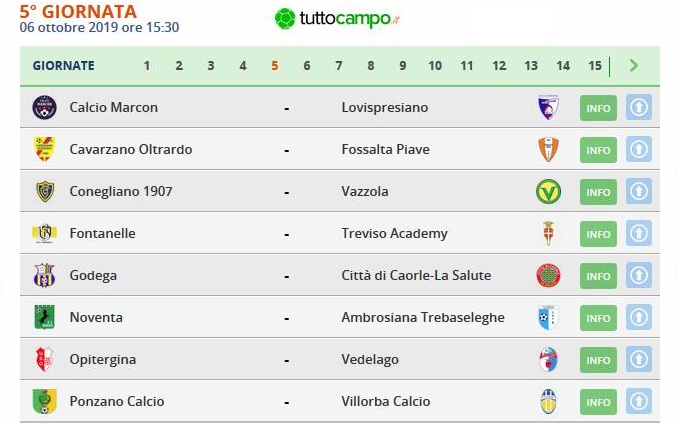Click the tuttocampo.it logo

coord(337,19)
